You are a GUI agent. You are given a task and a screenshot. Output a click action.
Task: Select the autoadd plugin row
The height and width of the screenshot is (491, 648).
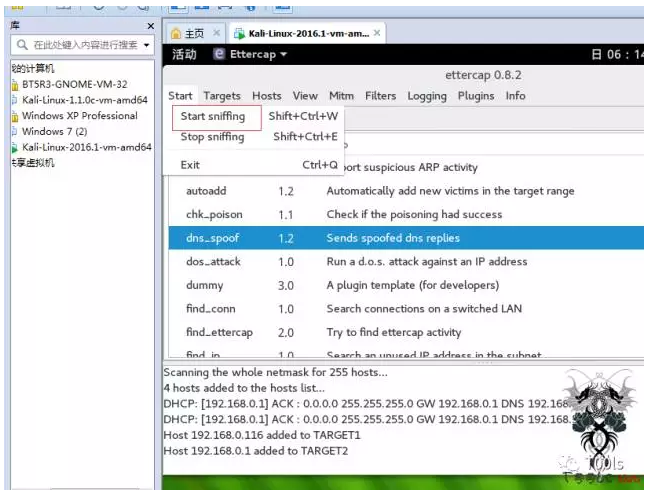click(406, 191)
